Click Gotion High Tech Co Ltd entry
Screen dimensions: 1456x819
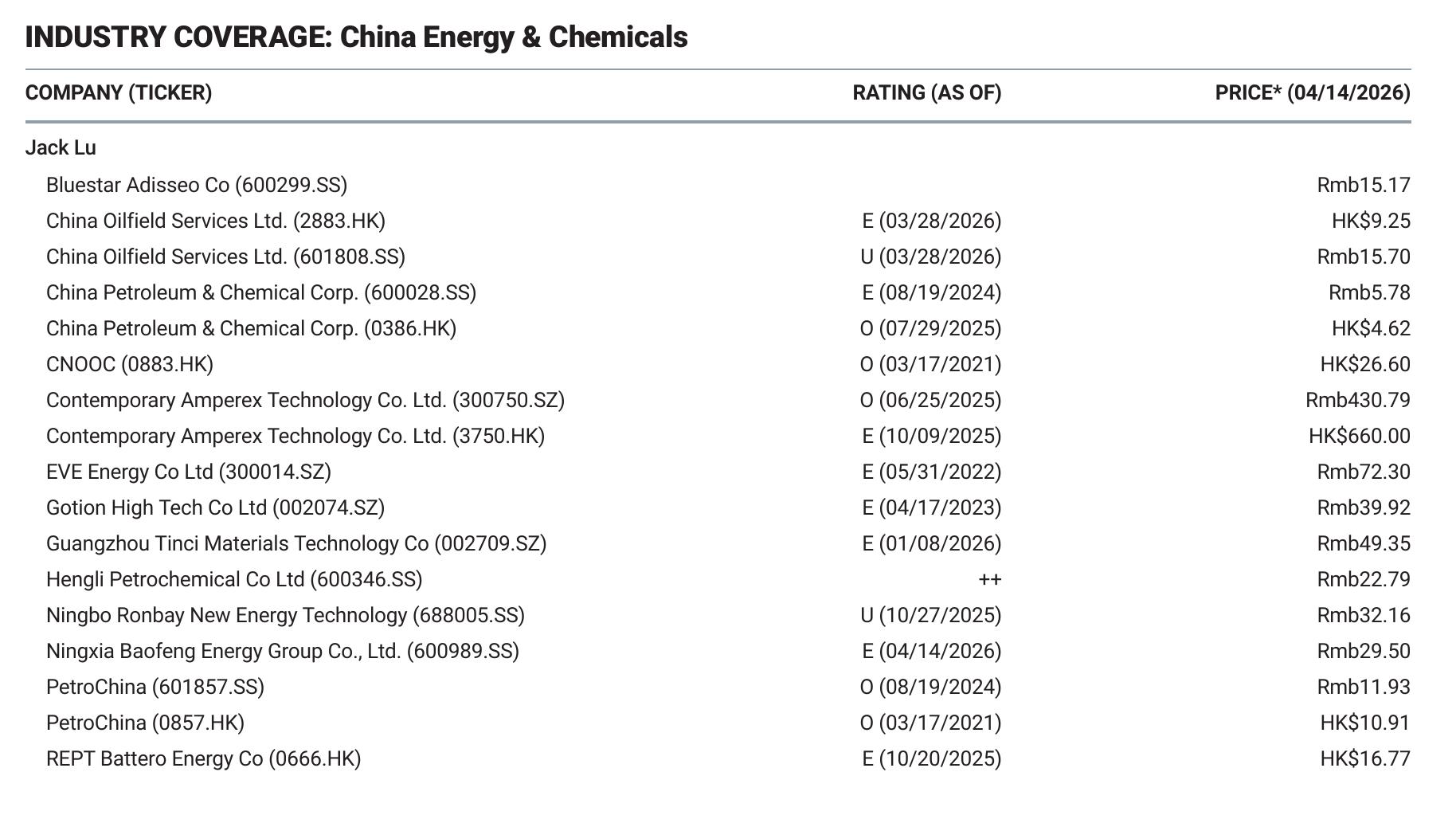(x=215, y=507)
